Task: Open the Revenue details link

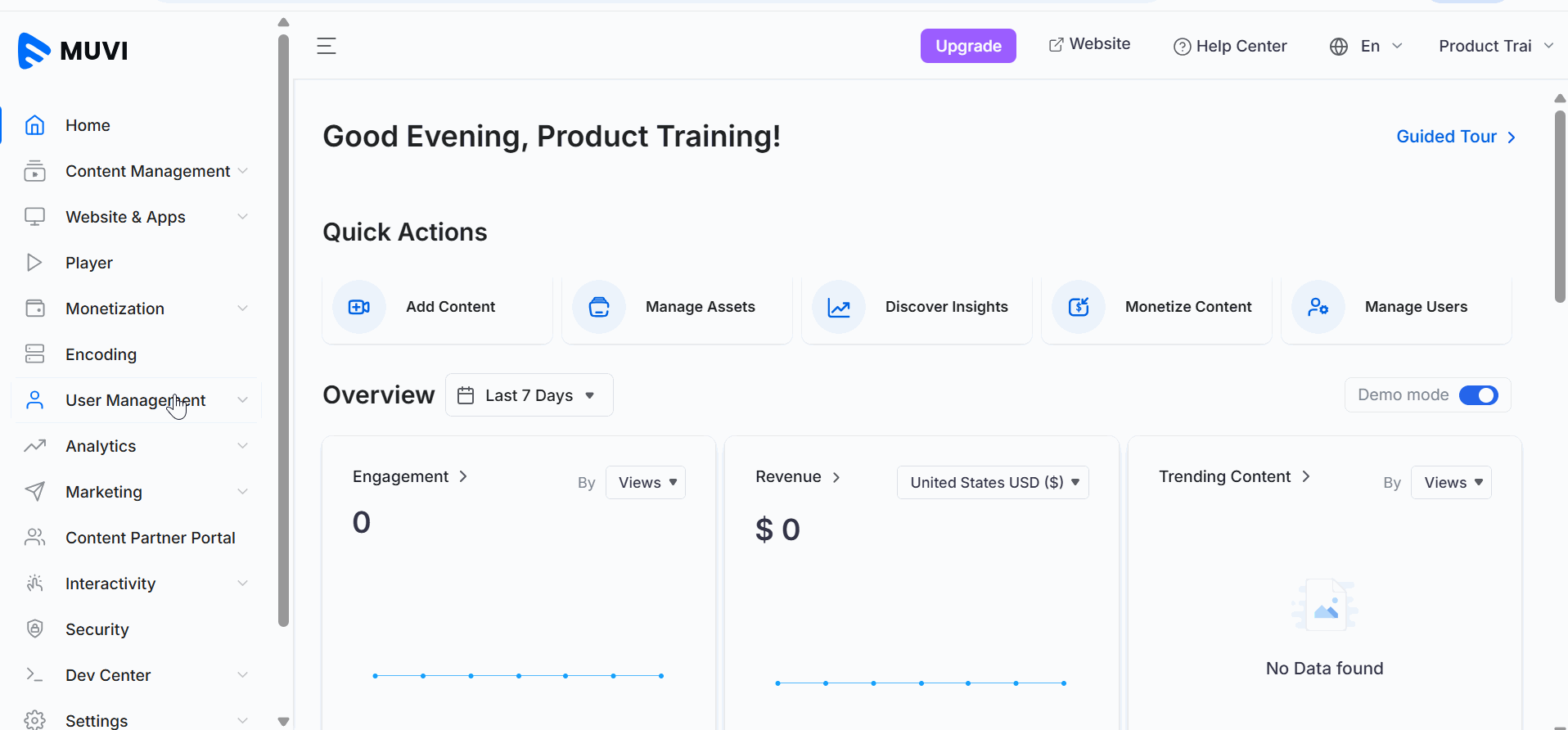Action: point(798,477)
